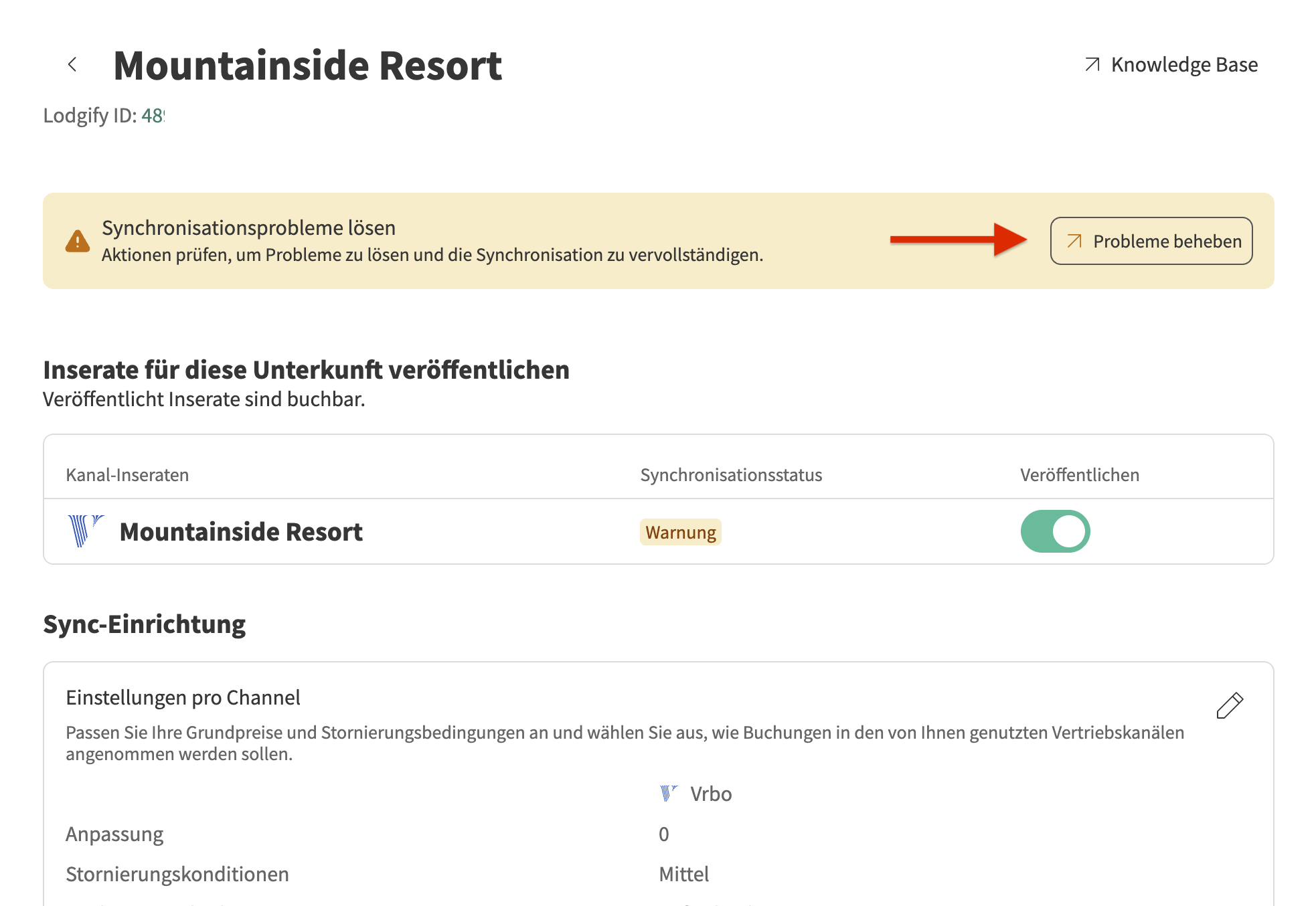The width and height of the screenshot is (1316, 906).
Task: Click the Vrbo column label
Action: [x=711, y=794]
